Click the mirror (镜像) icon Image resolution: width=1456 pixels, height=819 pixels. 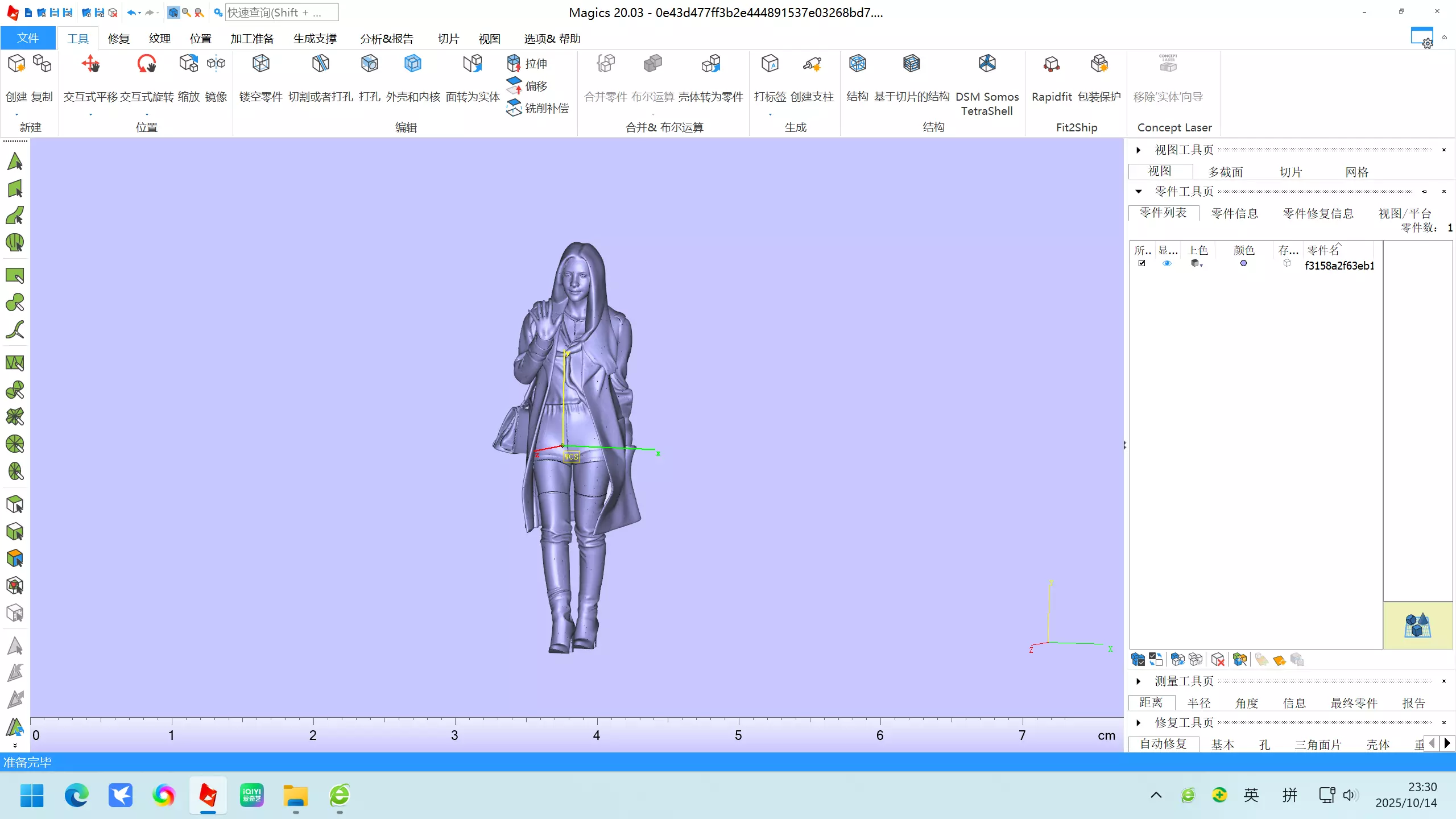click(x=216, y=64)
